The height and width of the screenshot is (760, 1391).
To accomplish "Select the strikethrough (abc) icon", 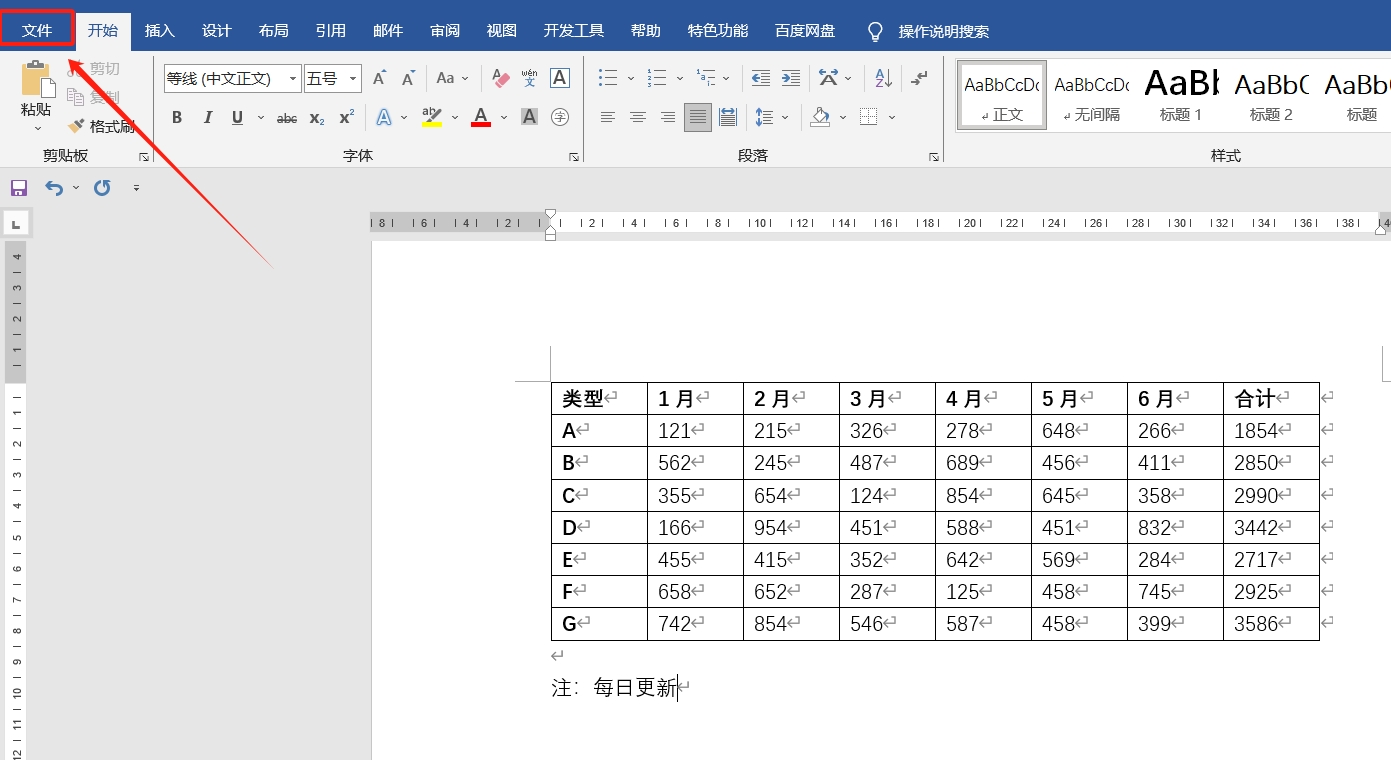I will [286, 117].
